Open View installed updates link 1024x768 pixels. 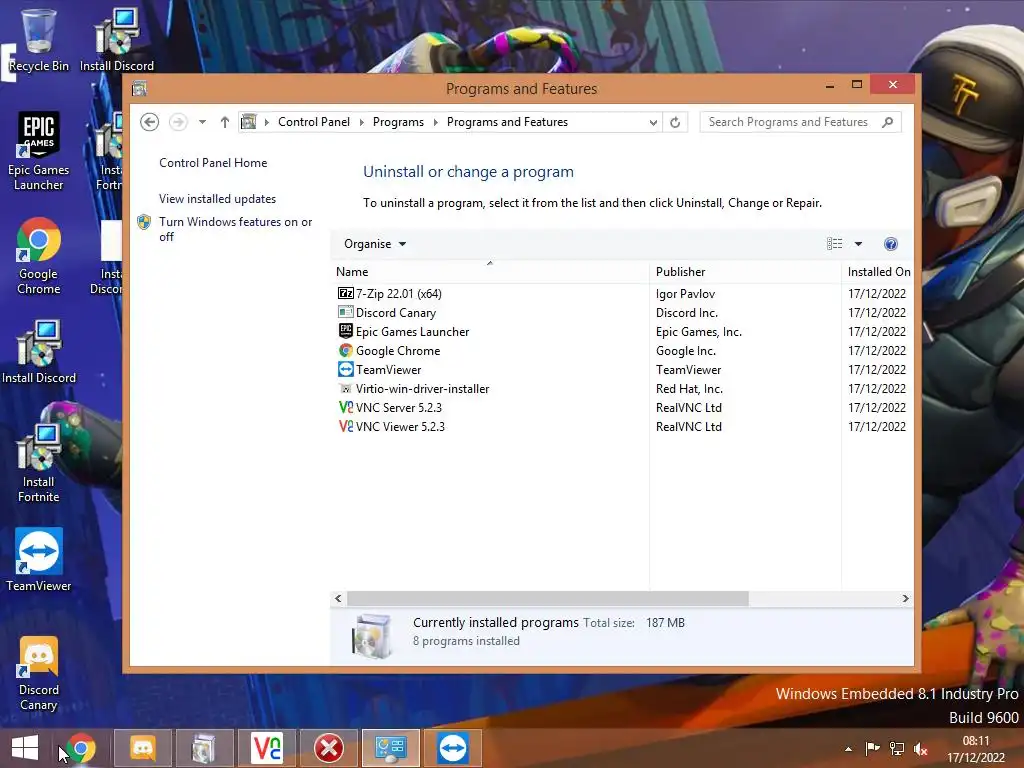(x=217, y=199)
